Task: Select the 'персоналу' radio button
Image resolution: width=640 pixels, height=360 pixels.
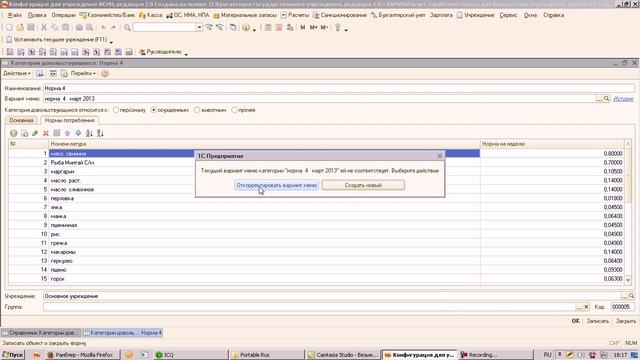Action: tap(116, 110)
